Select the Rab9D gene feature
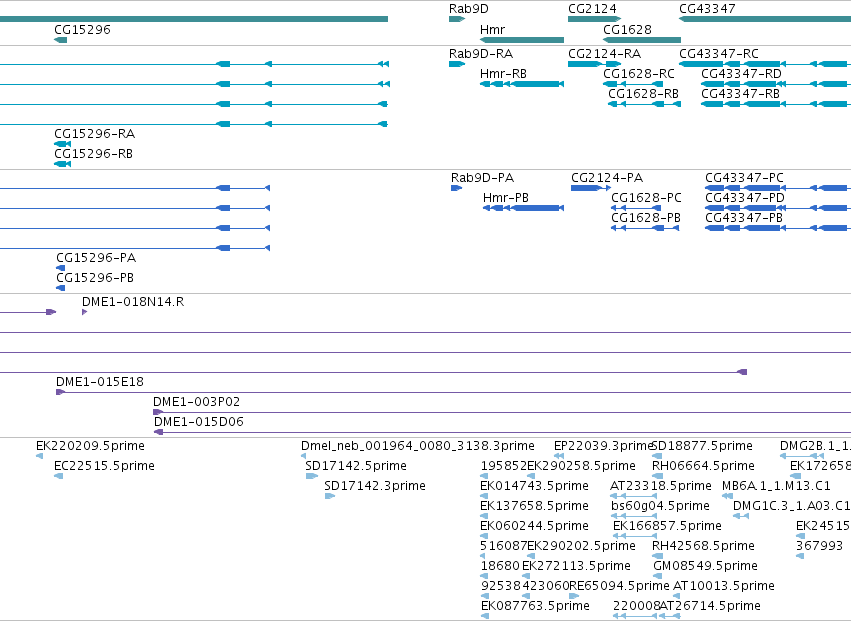The width and height of the screenshot is (851, 621). click(x=457, y=19)
